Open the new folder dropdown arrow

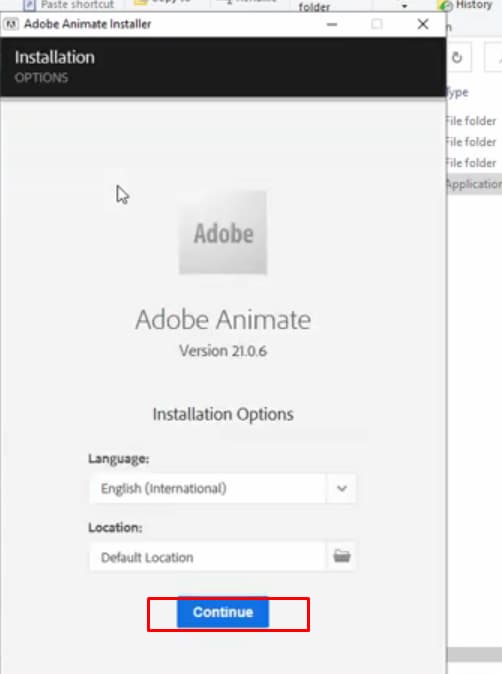point(404,6)
